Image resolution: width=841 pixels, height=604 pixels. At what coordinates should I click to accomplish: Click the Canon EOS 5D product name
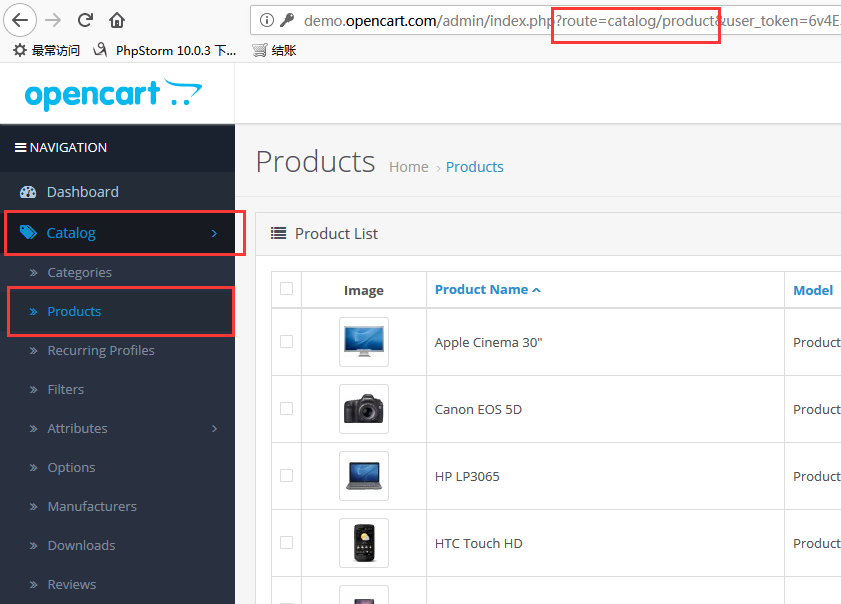478,410
